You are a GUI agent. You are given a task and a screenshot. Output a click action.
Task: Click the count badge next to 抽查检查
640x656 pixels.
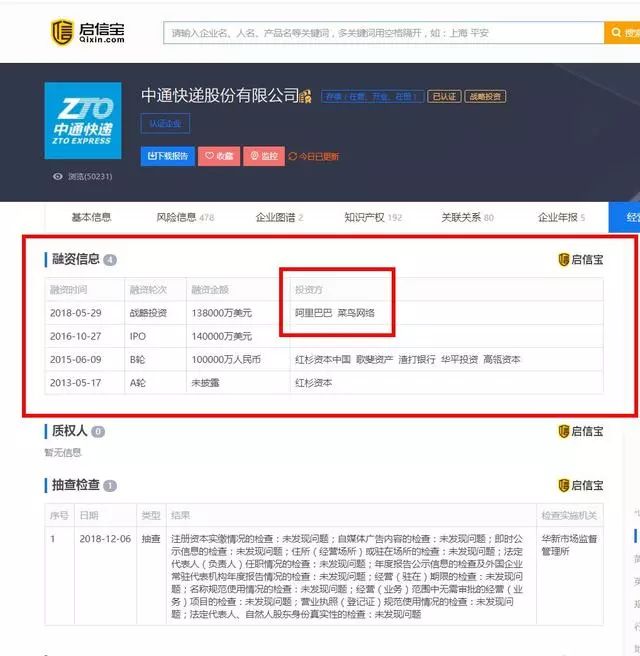point(110,486)
